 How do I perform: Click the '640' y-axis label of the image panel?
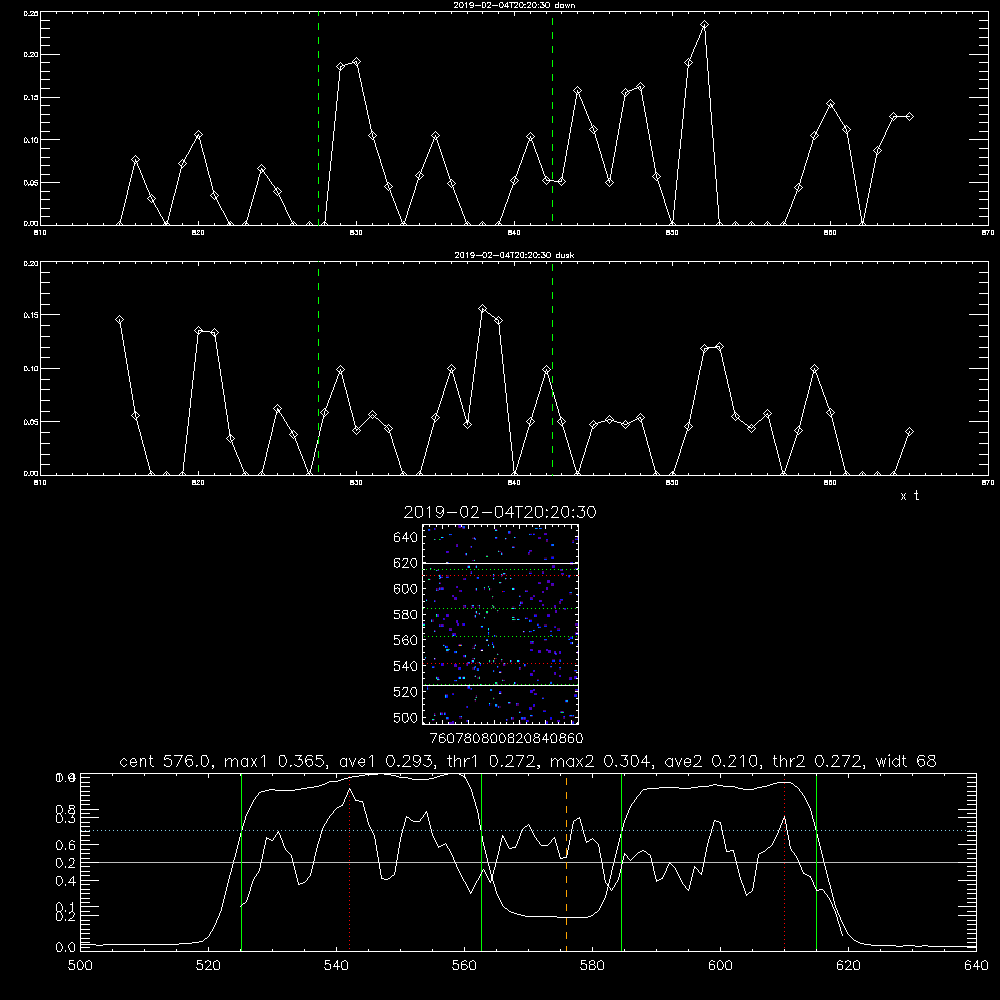406,538
